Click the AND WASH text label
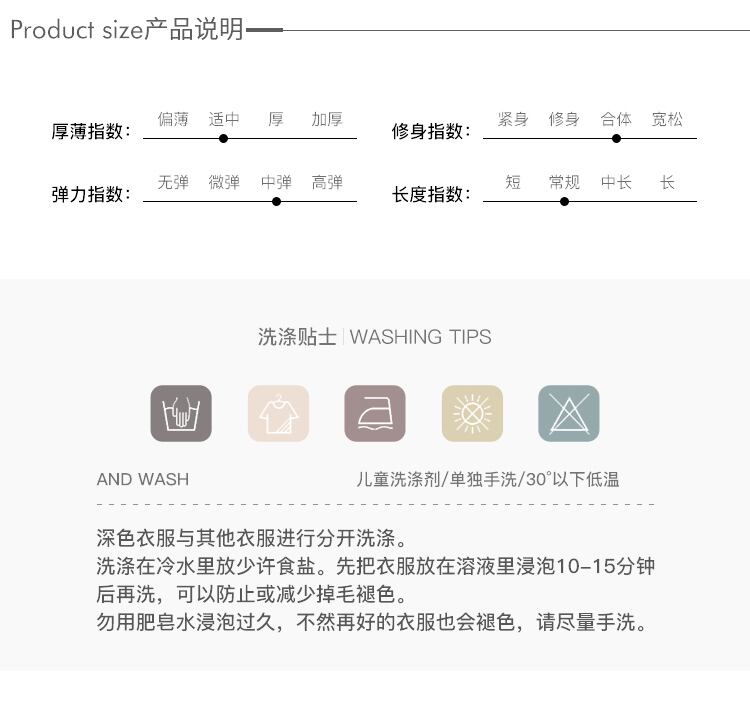This screenshot has height=728, width=750. (143, 479)
